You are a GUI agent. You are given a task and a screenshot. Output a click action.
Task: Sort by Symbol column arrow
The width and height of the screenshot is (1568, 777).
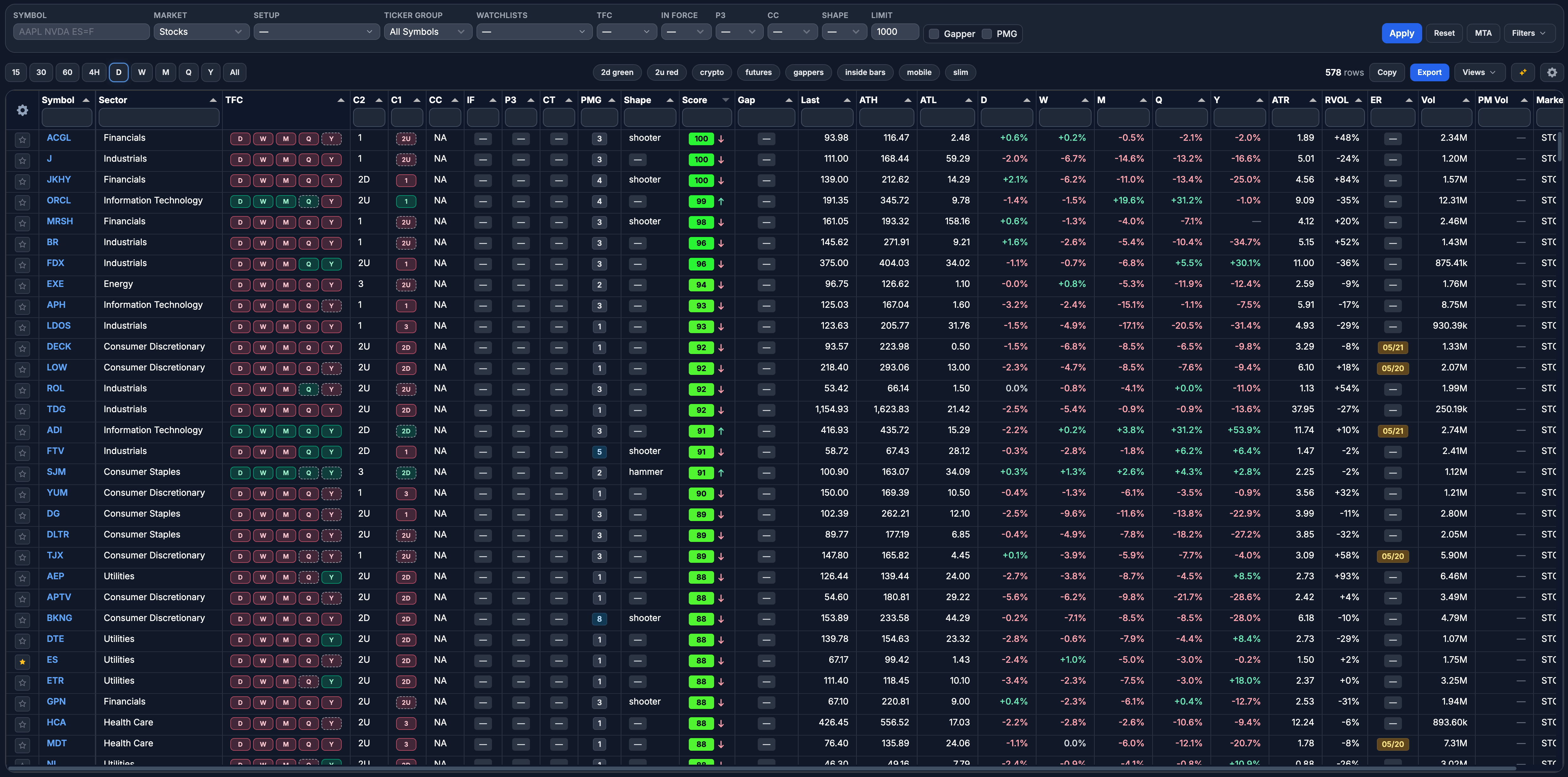point(86,100)
